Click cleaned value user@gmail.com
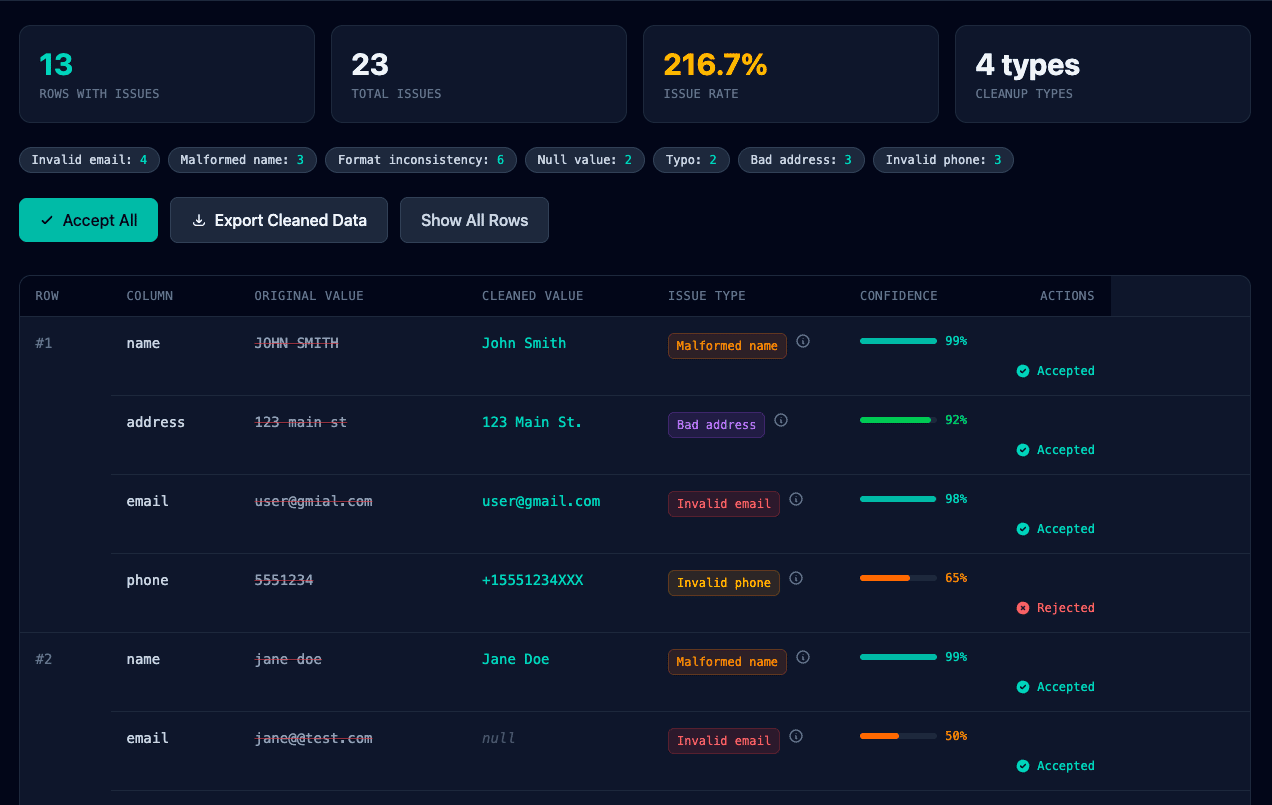 coord(541,501)
